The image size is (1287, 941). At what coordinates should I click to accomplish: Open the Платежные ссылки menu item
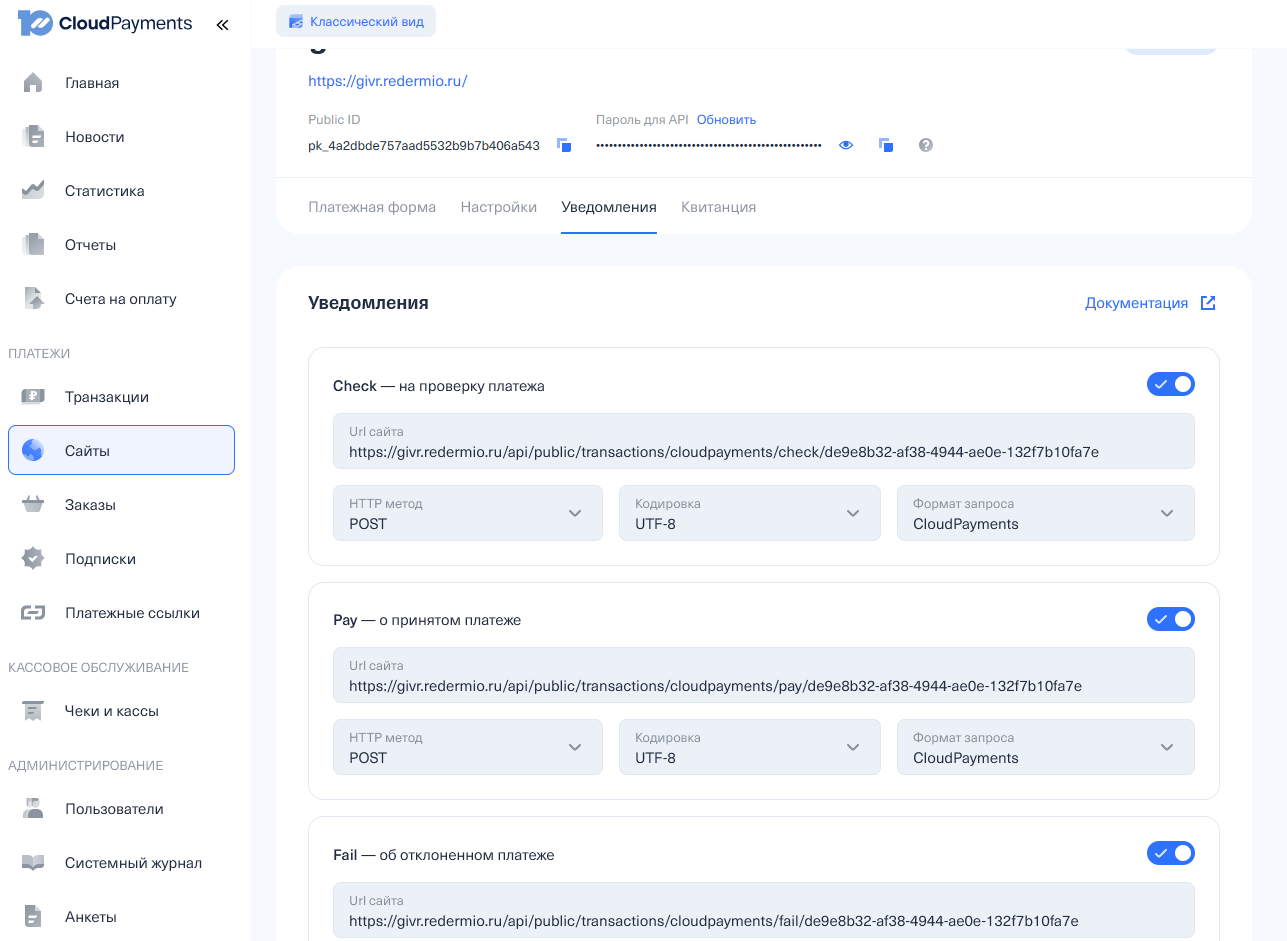coord(121,613)
